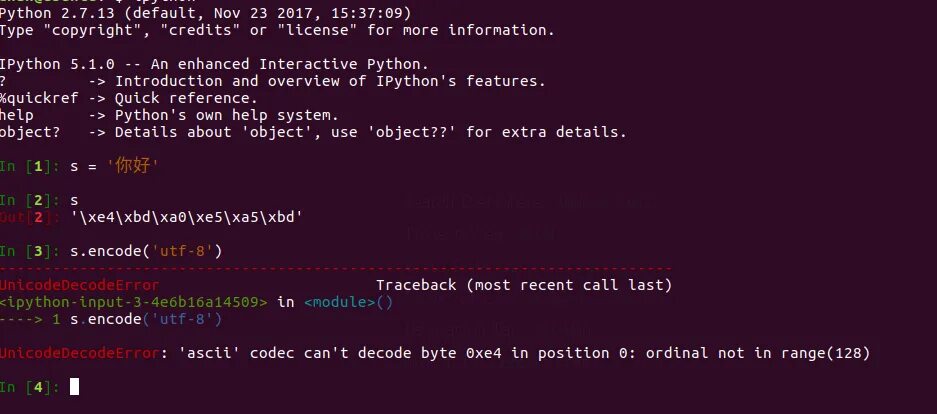
Task: Click the s.encode('utf-8') command at In [3]
Action: pyautogui.click(x=146, y=252)
